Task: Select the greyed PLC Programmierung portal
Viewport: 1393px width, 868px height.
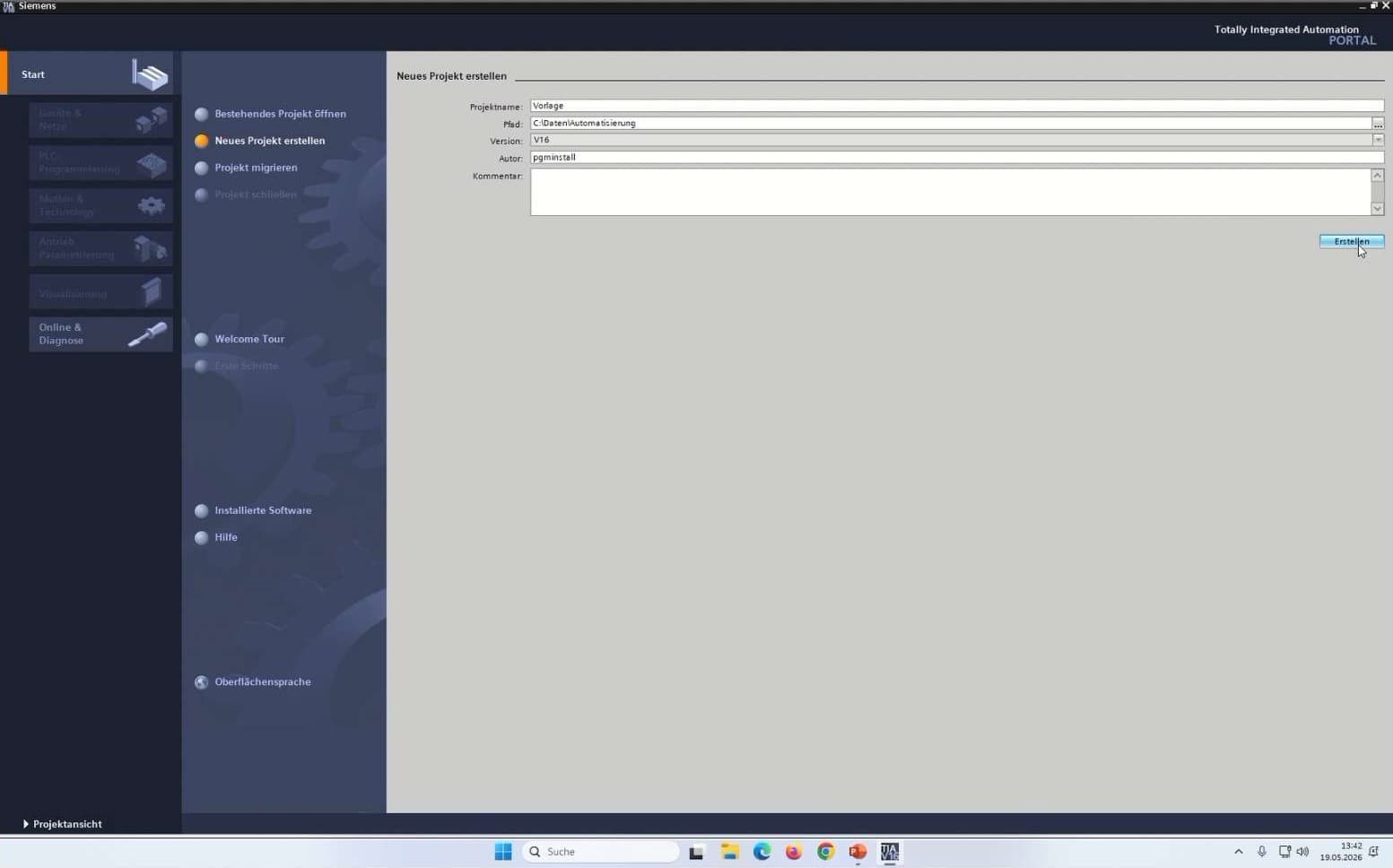Action: (x=100, y=162)
